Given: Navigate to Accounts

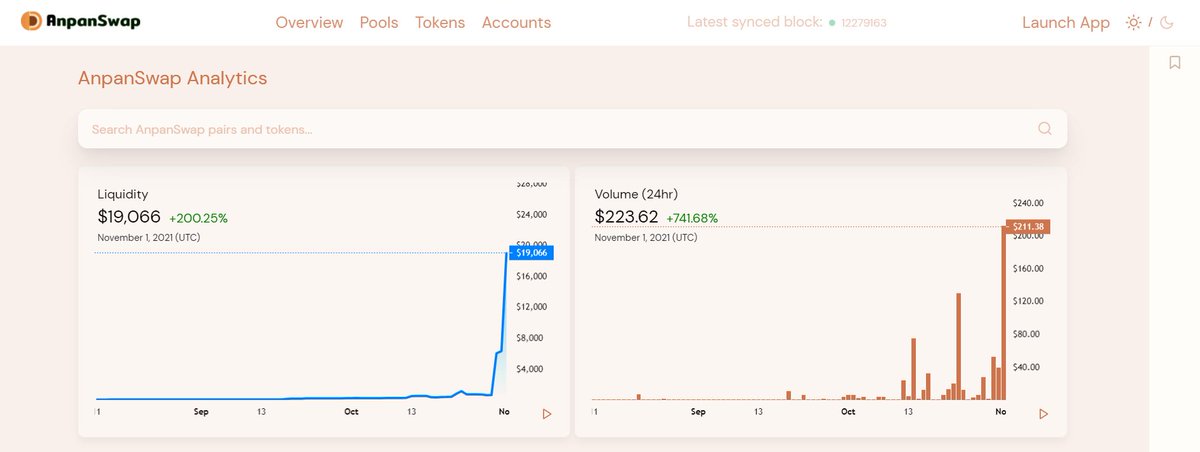Looking at the screenshot, I should pyautogui.click(x=516, y=22).
